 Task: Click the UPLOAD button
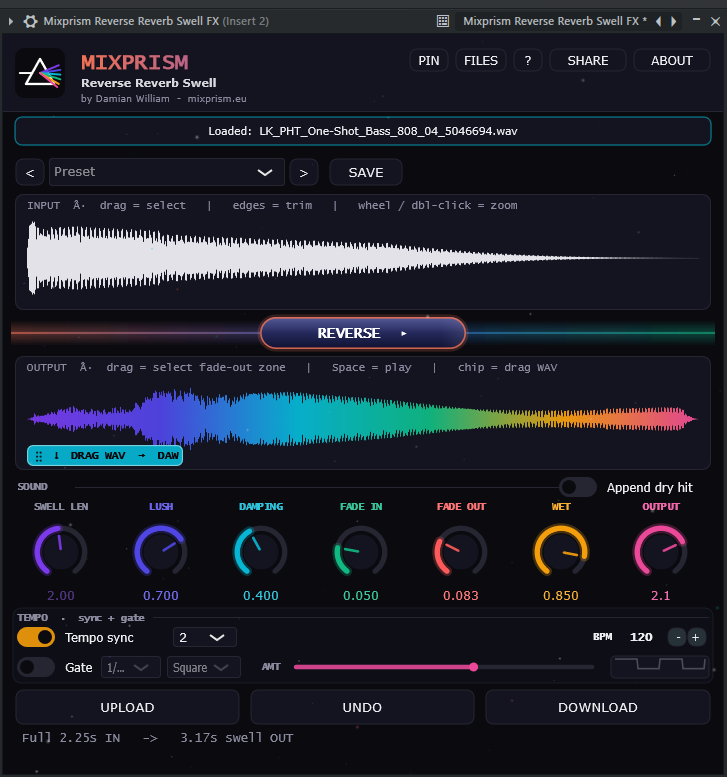[x=127, y=707]
